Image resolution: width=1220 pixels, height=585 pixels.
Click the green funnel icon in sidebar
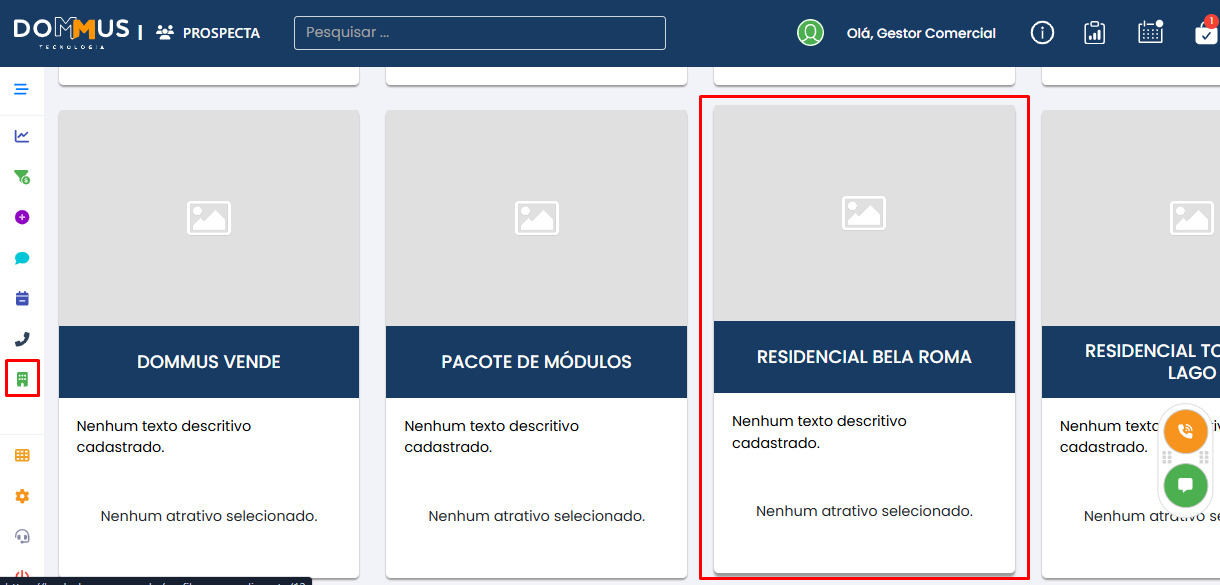click(22, 177)
